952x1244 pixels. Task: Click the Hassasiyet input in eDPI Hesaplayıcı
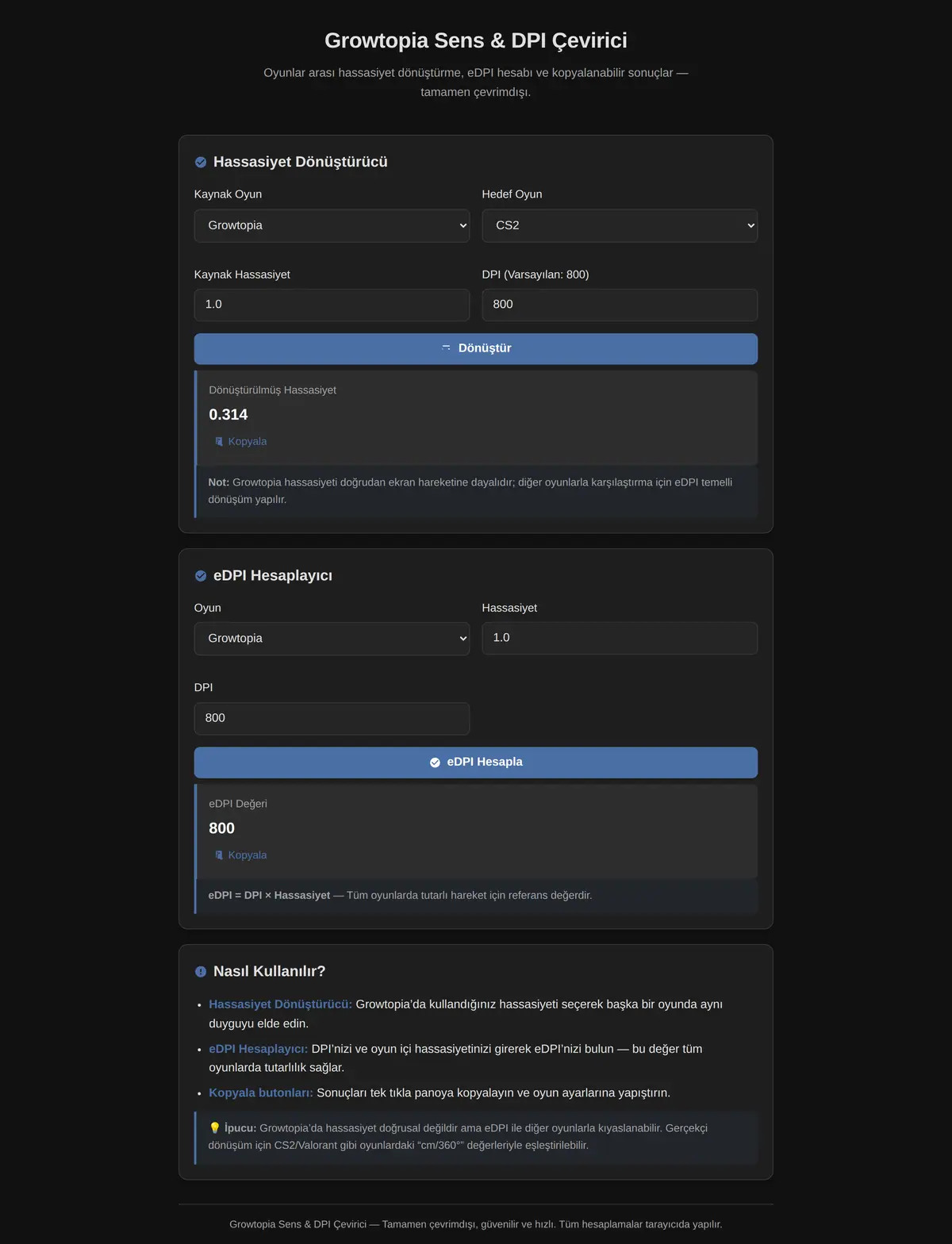(x=620, y=638)
